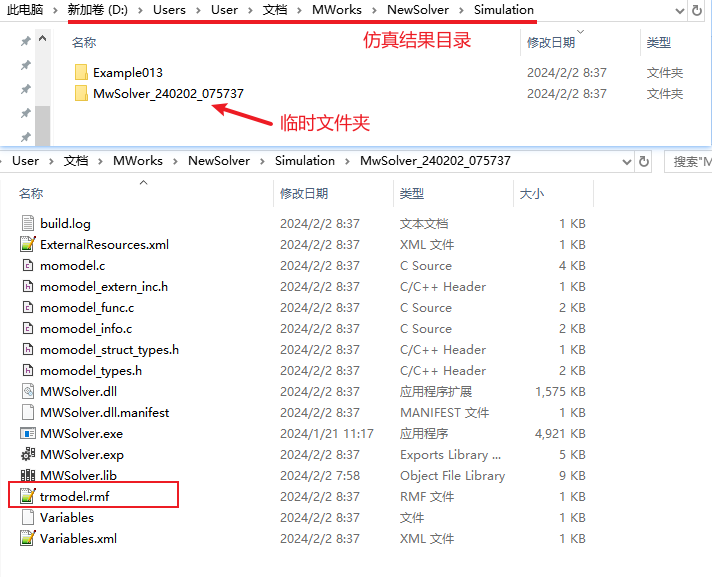Select the ExternalResources.xml file icon
The width and height of the screenshot is (712, 577).
(28, 245)
